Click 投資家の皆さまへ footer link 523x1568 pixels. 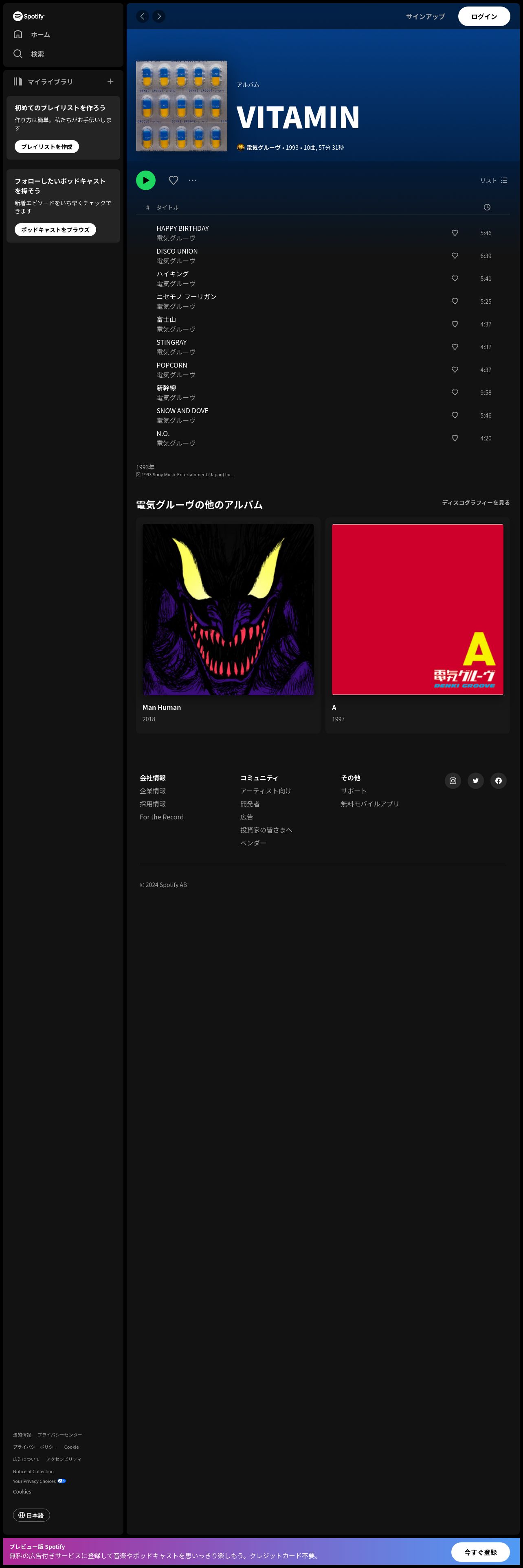pos(267,830)
